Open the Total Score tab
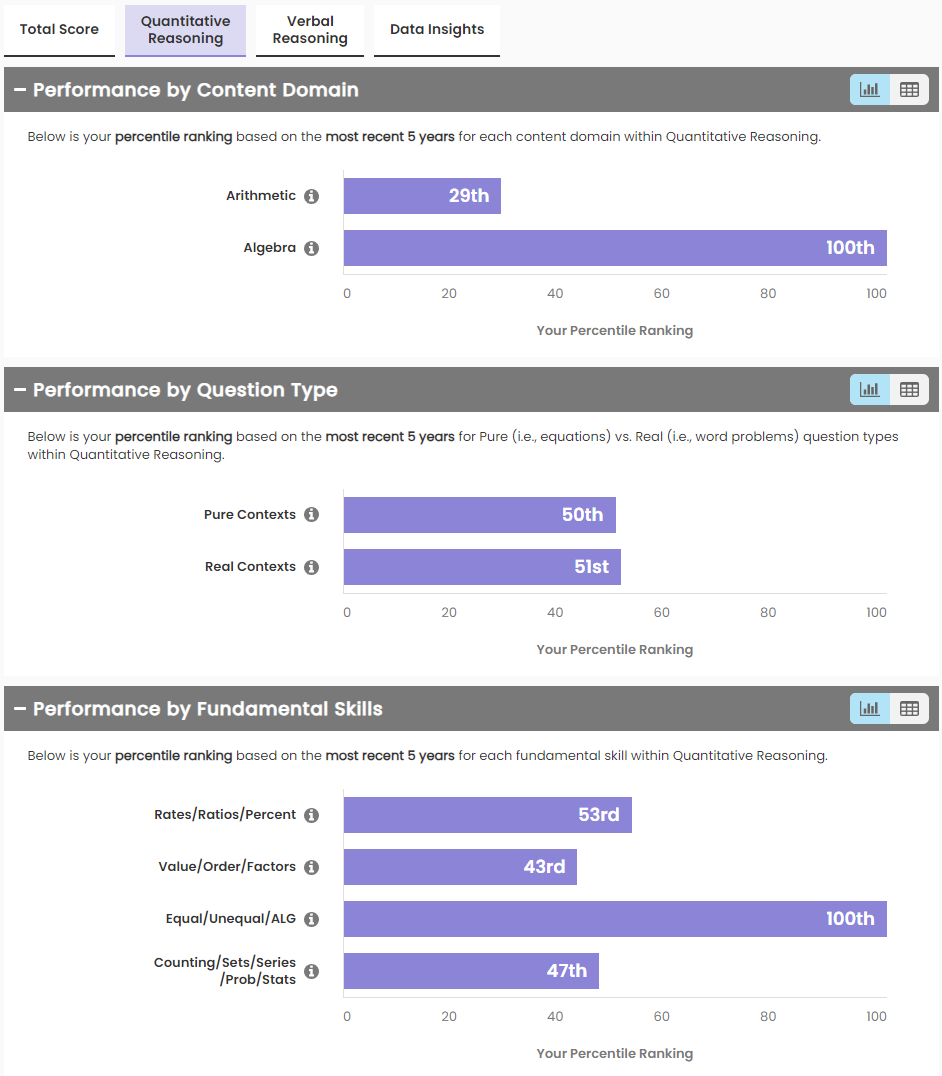The height and width of the screenshot is (1076, 942). coord(59,30)
